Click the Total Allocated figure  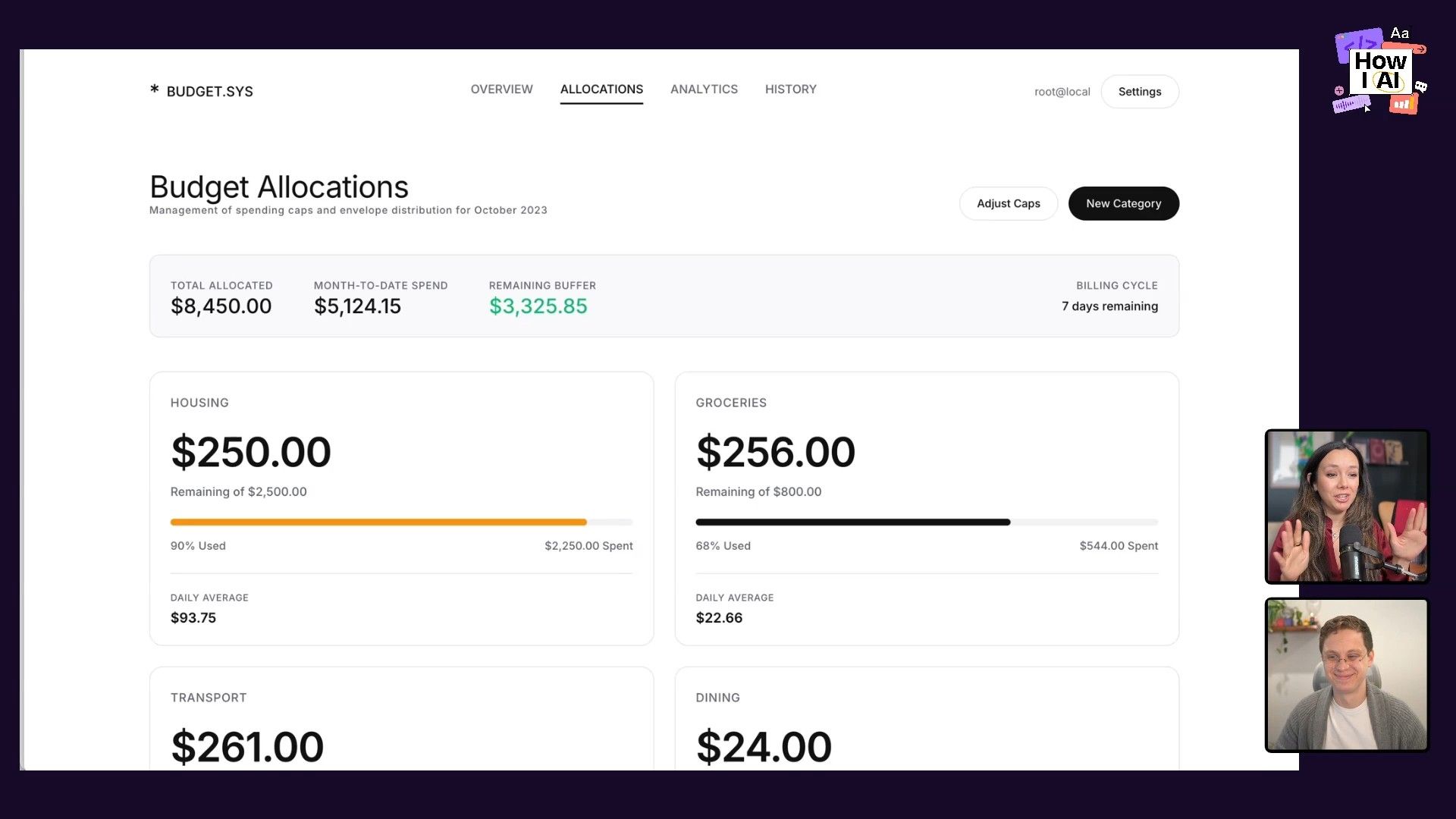click(221, 306)
